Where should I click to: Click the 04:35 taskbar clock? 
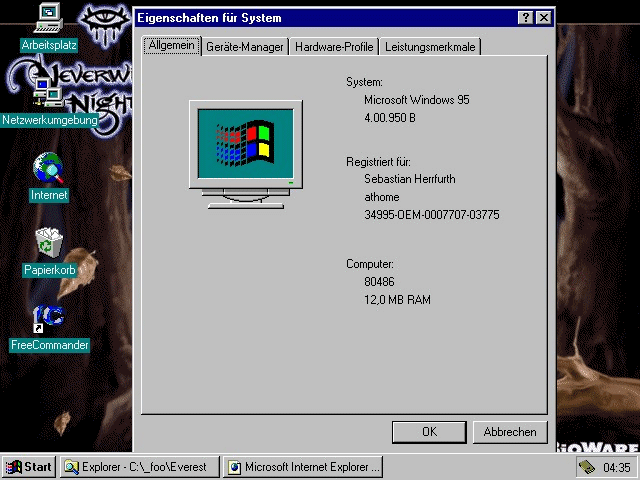(x=617, y=467)
